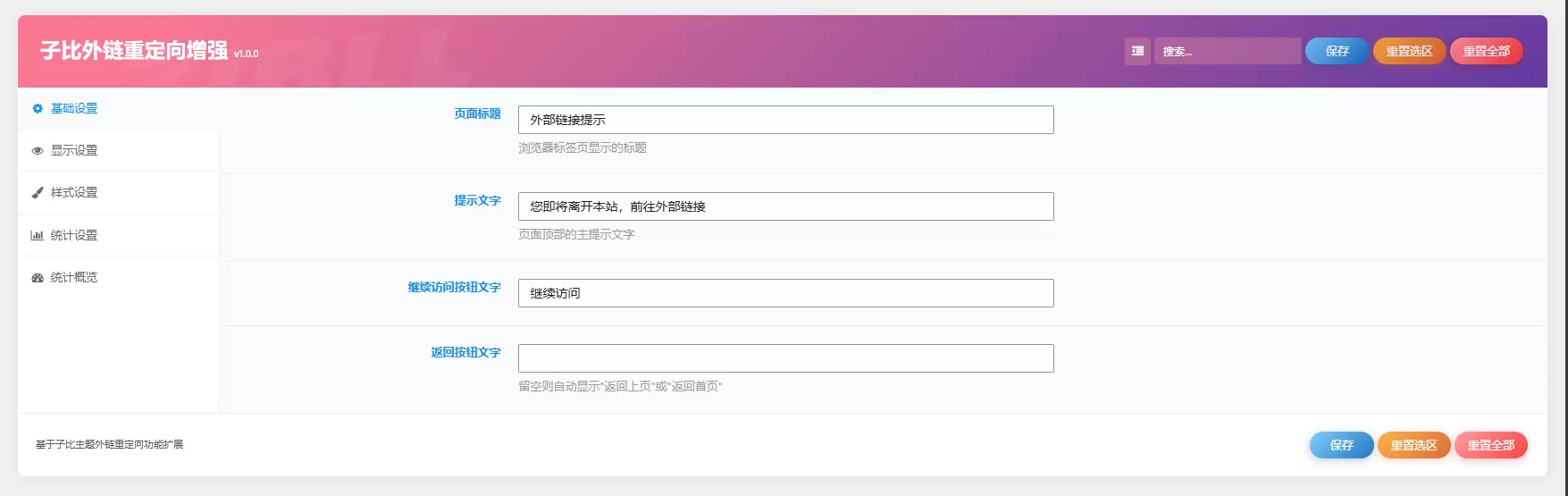Click the 页面标题 input field
The width and height of the screenshot is (1568, 496).
785,120
